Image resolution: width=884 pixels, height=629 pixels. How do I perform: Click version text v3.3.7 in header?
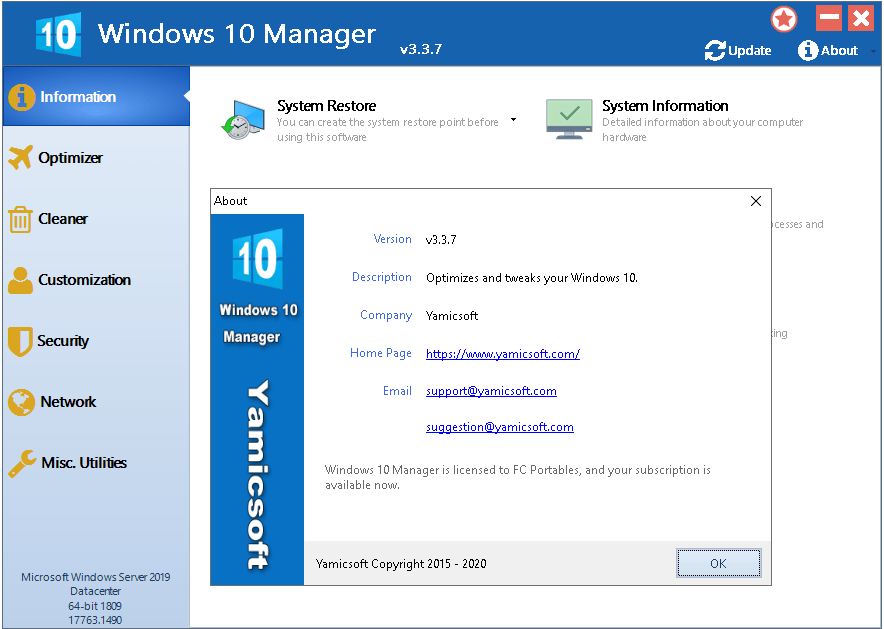tap(421, 49)
